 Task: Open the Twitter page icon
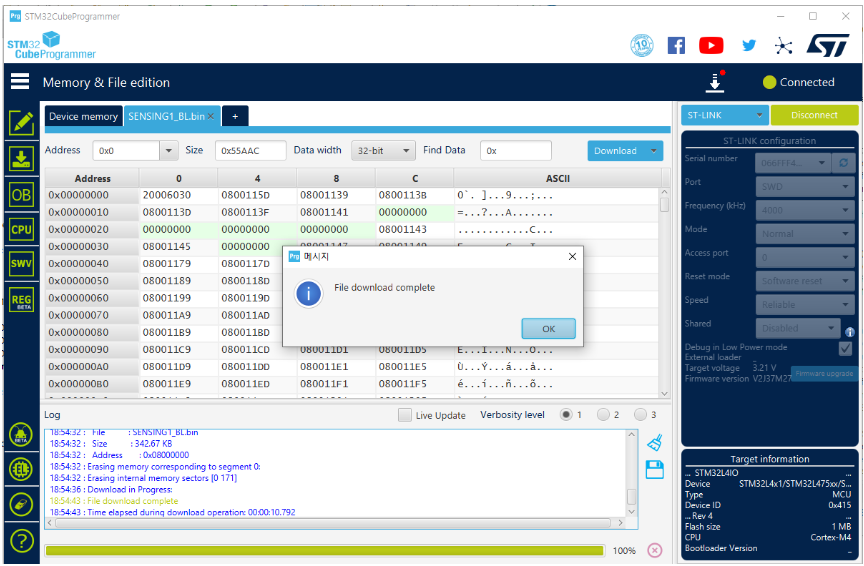tap(749, 46)
